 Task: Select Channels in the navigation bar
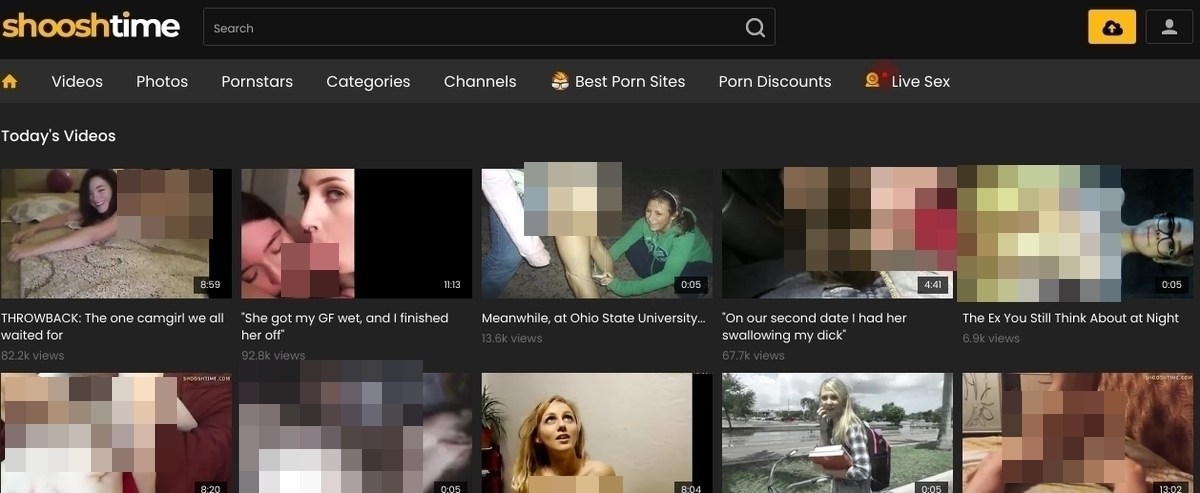tap(480, 81)
